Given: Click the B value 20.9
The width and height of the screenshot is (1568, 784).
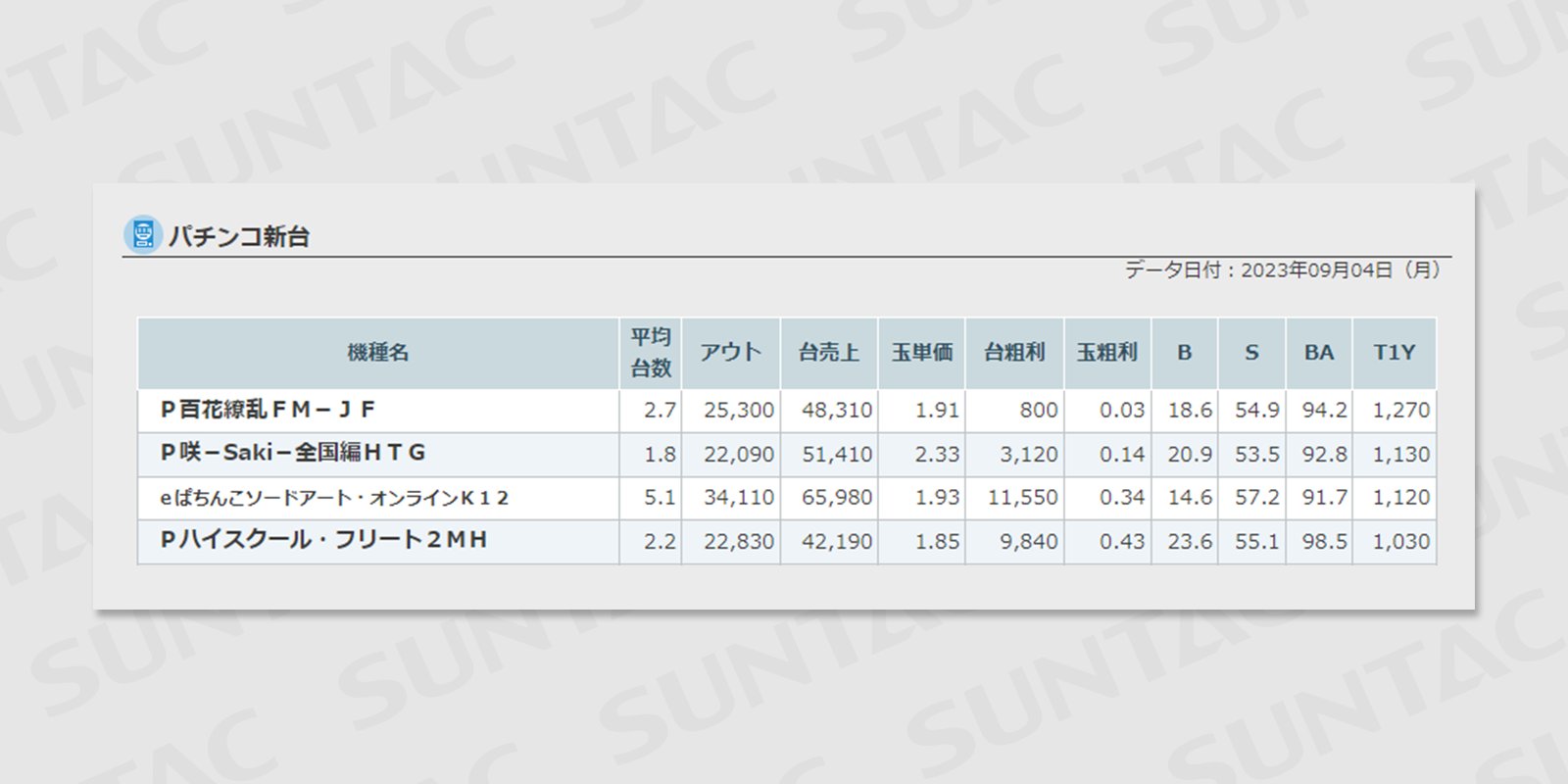Looking at the screenshot, I should [x=1190, y=455].
